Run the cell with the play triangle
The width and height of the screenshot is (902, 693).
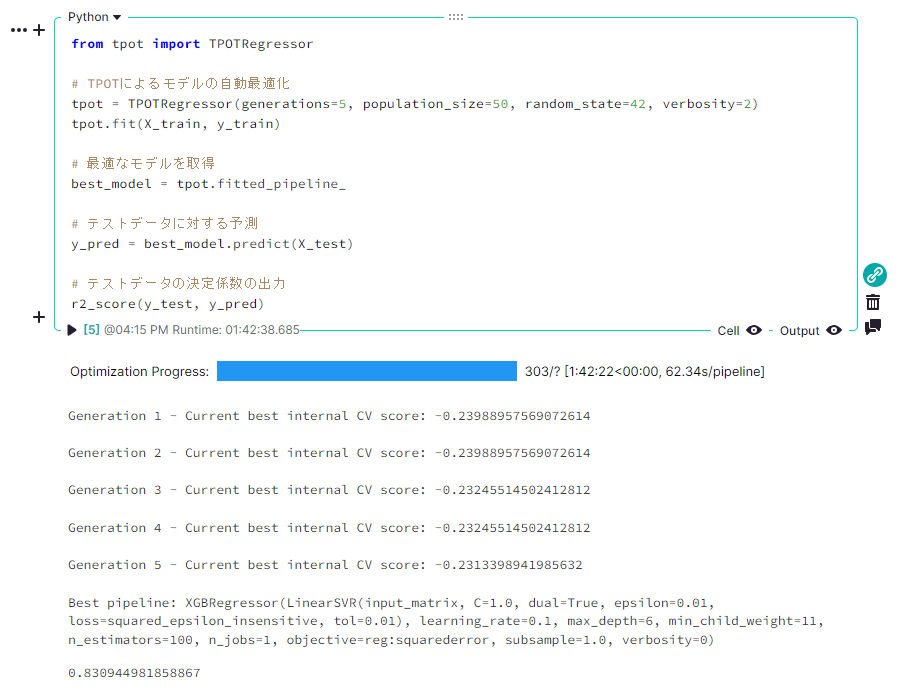[x=72, y=330]
